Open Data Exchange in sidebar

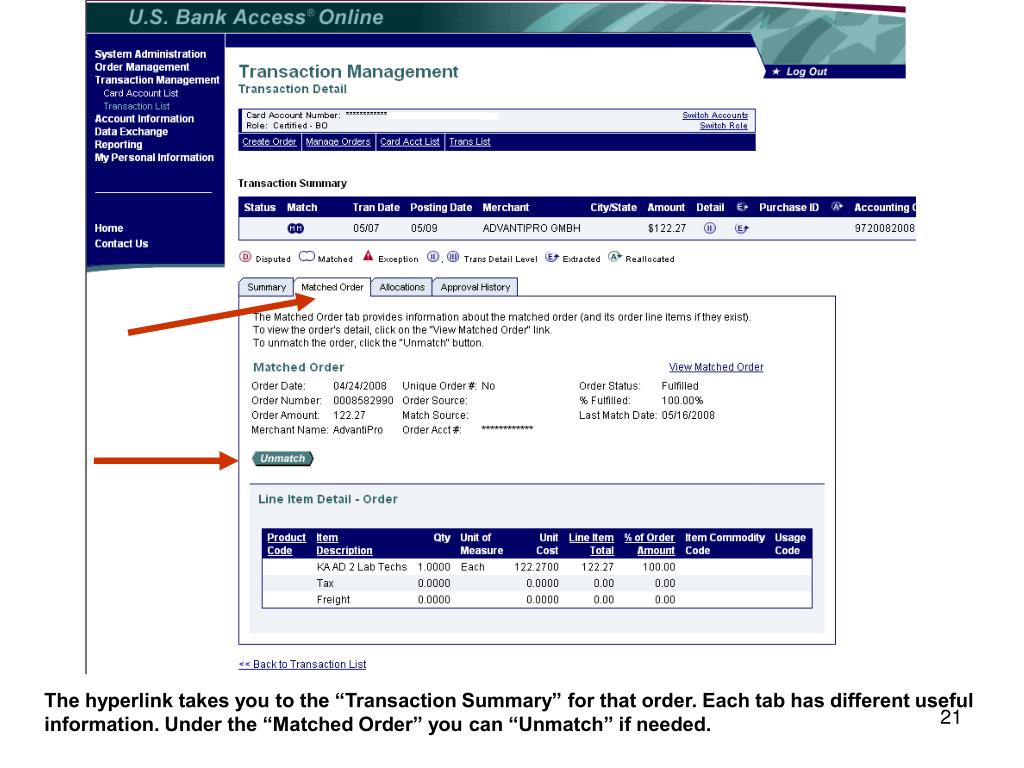click(x=131, y=131)
